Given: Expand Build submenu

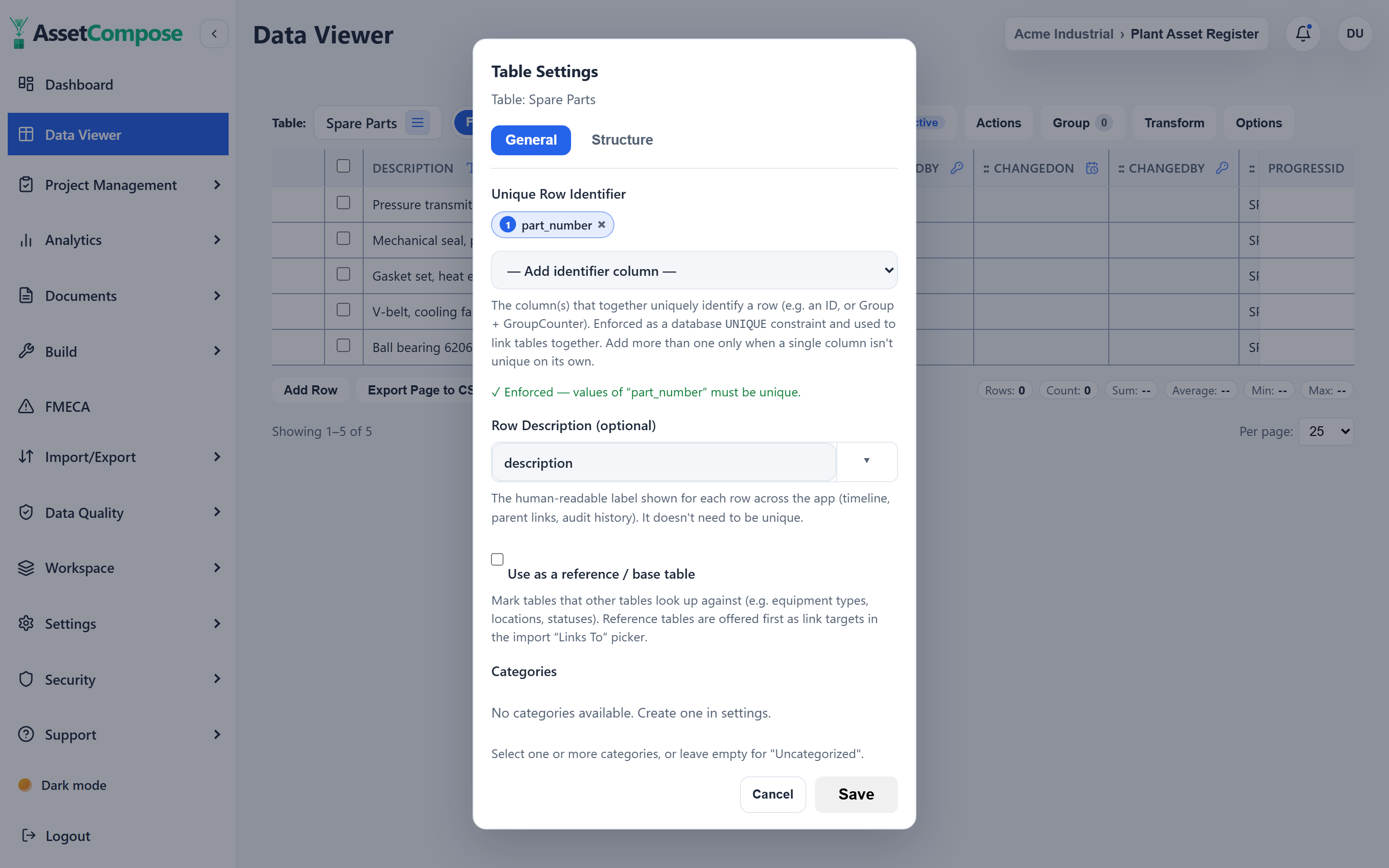Looking at the screenshot, I should [217, 351].
